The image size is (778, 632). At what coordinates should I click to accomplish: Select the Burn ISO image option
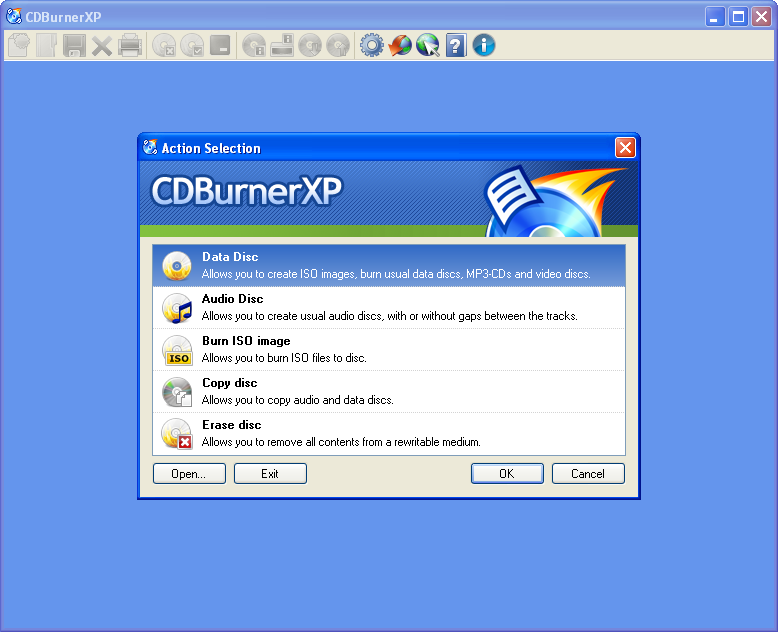point(388,349)
